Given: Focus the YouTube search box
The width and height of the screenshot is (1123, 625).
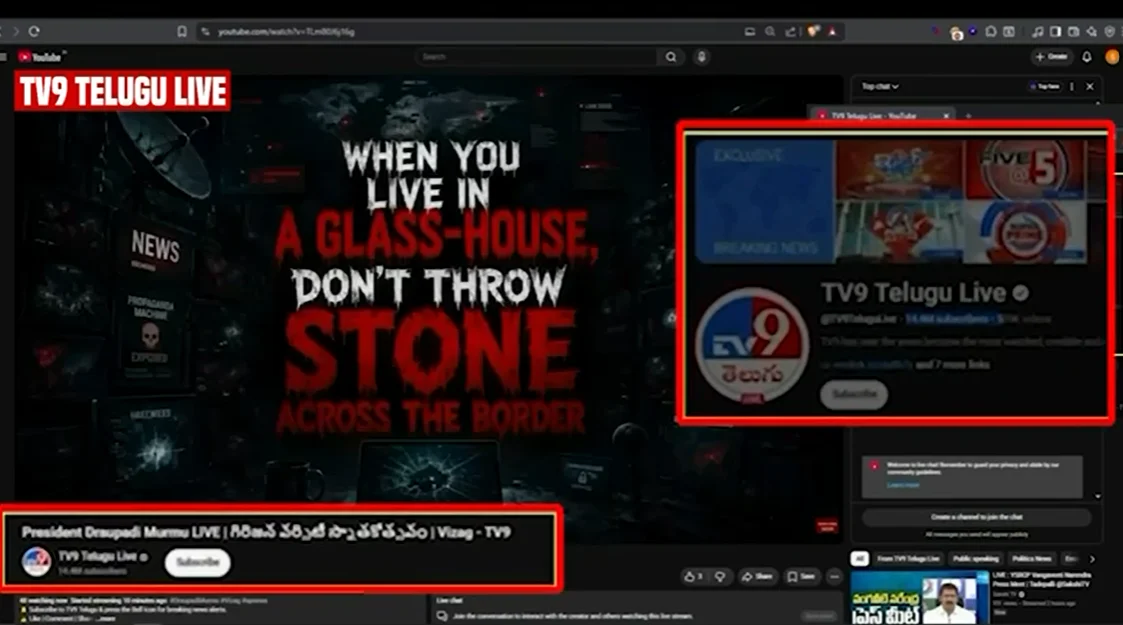Looking at the screenshot, I should point(536,57).
